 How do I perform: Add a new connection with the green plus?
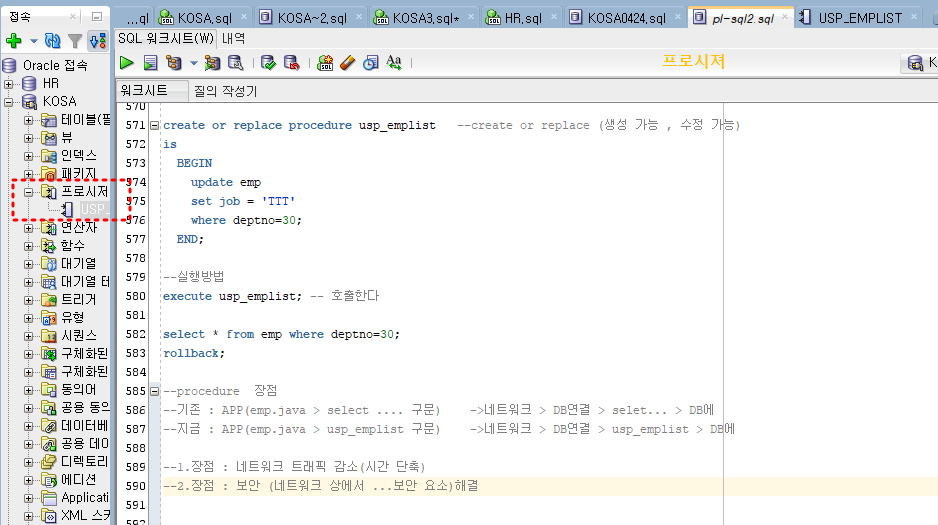tap(13, 41)
